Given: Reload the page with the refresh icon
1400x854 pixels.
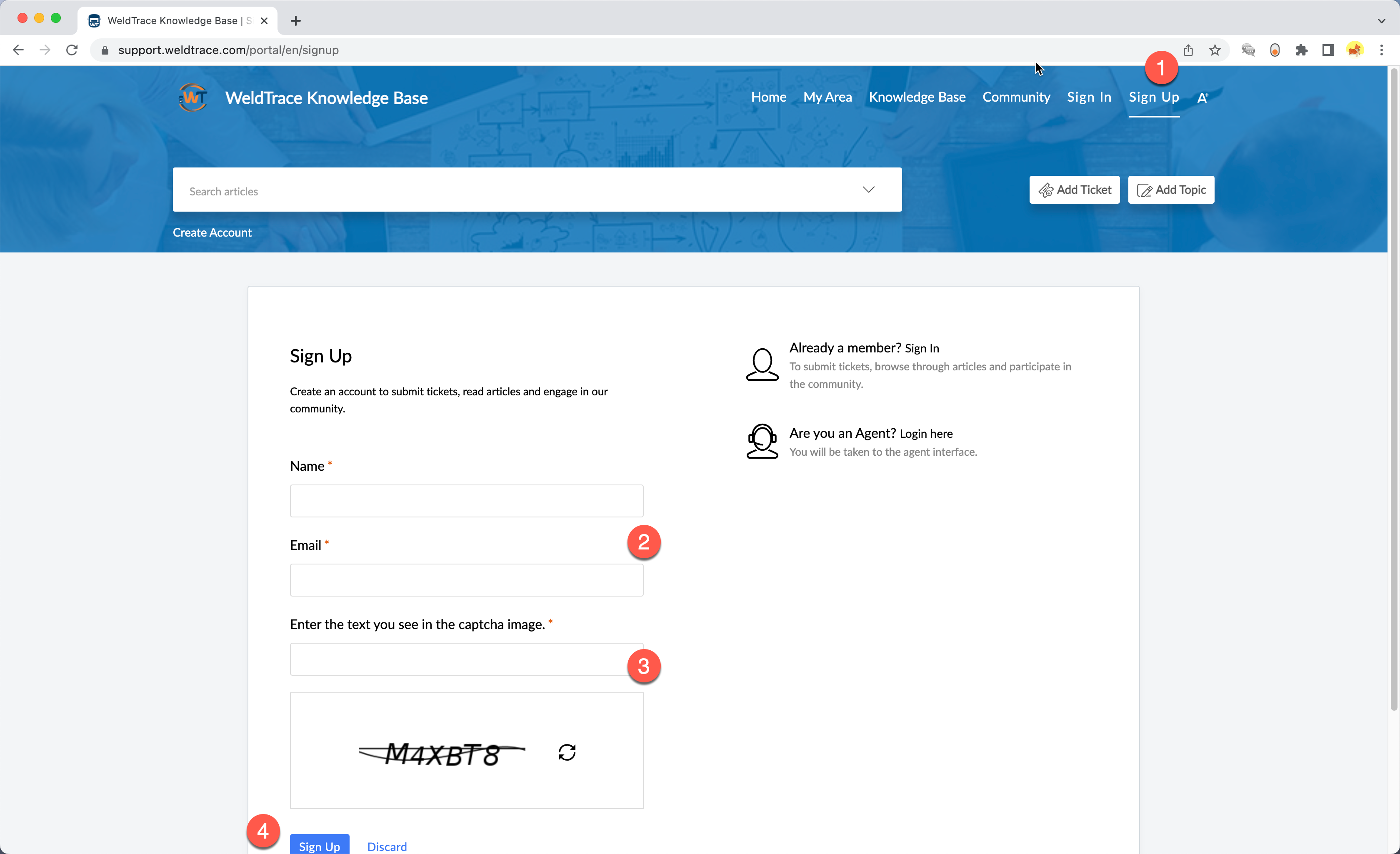Looking at the screenshot, I should pos(72,50).
